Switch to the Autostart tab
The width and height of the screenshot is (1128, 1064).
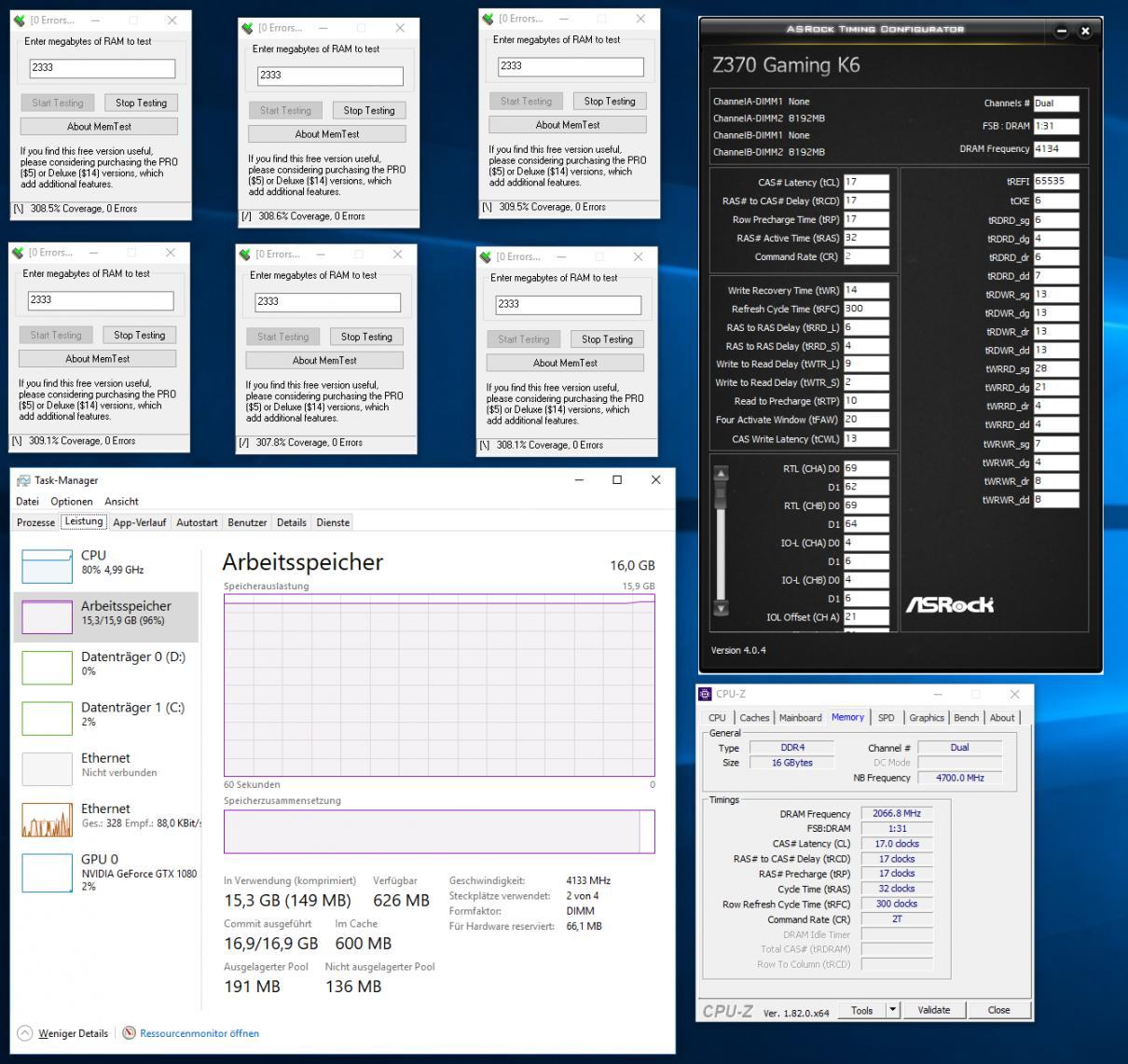pos(198,522)
